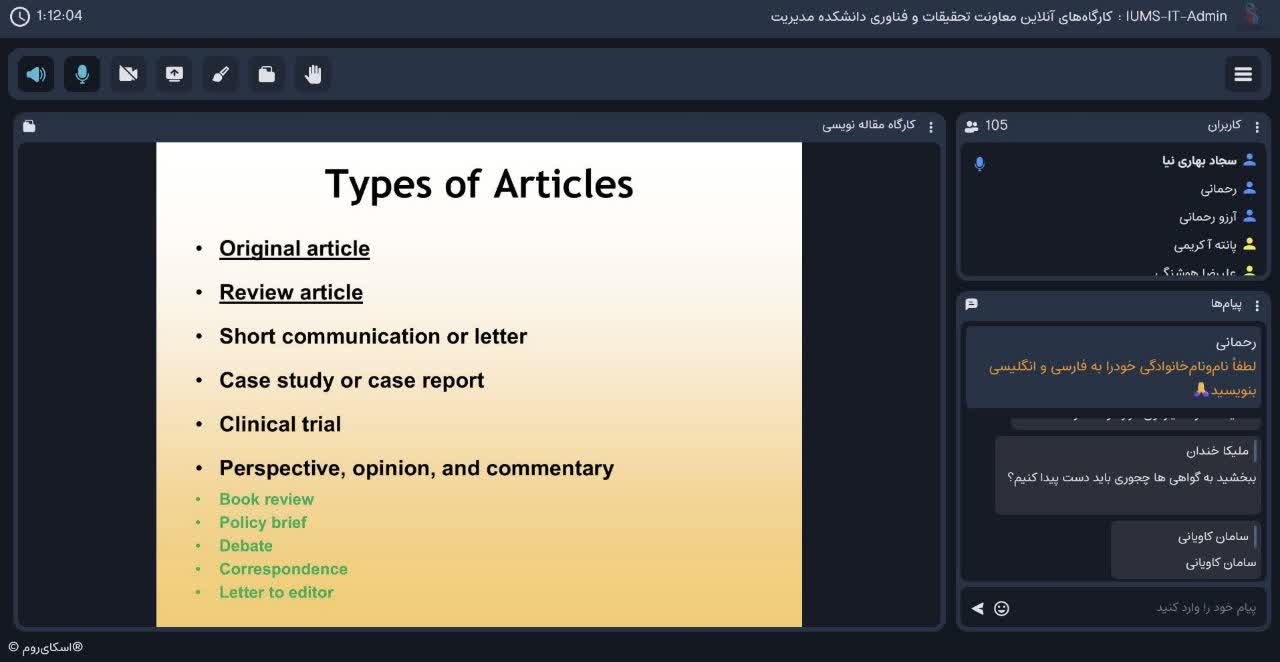The image size is (1280, 662).
Task: Click the users count icon showing 105
Action: (x=971, y=126)
